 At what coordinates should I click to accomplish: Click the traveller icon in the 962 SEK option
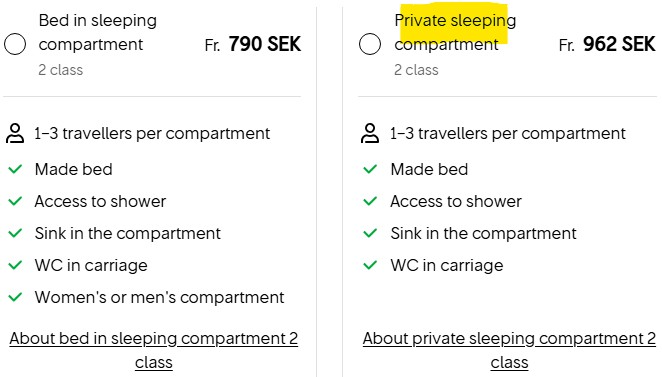tap(370, 133)
